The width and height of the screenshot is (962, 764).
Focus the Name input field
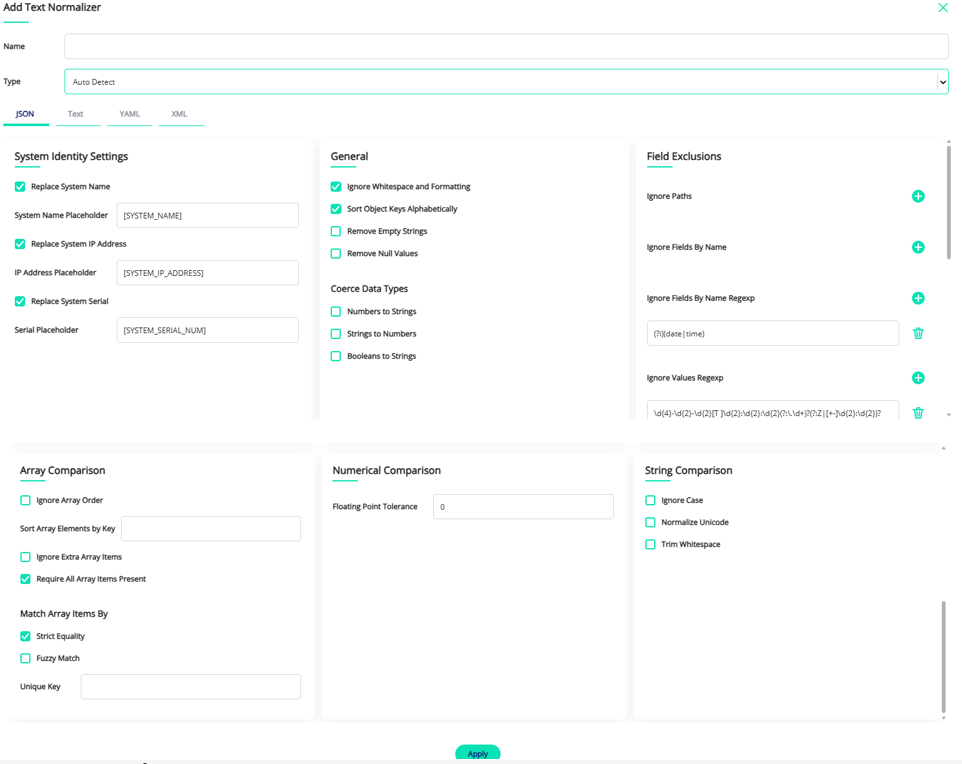(506, 47)
